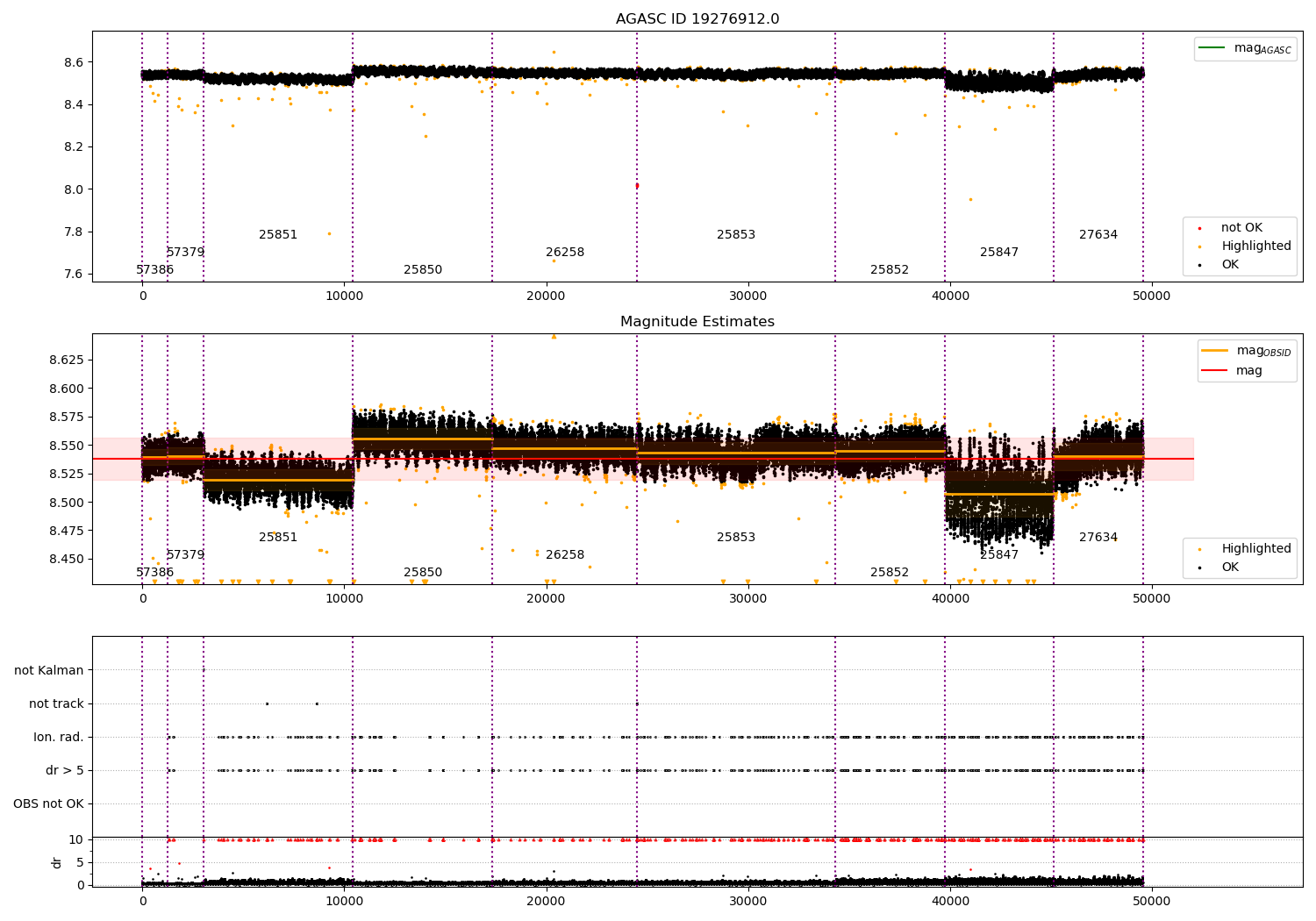Screen dimensions: 1316x921
Task: Click obsid label 27634 in Magnitude Estimates plot
Action: 1098,538
